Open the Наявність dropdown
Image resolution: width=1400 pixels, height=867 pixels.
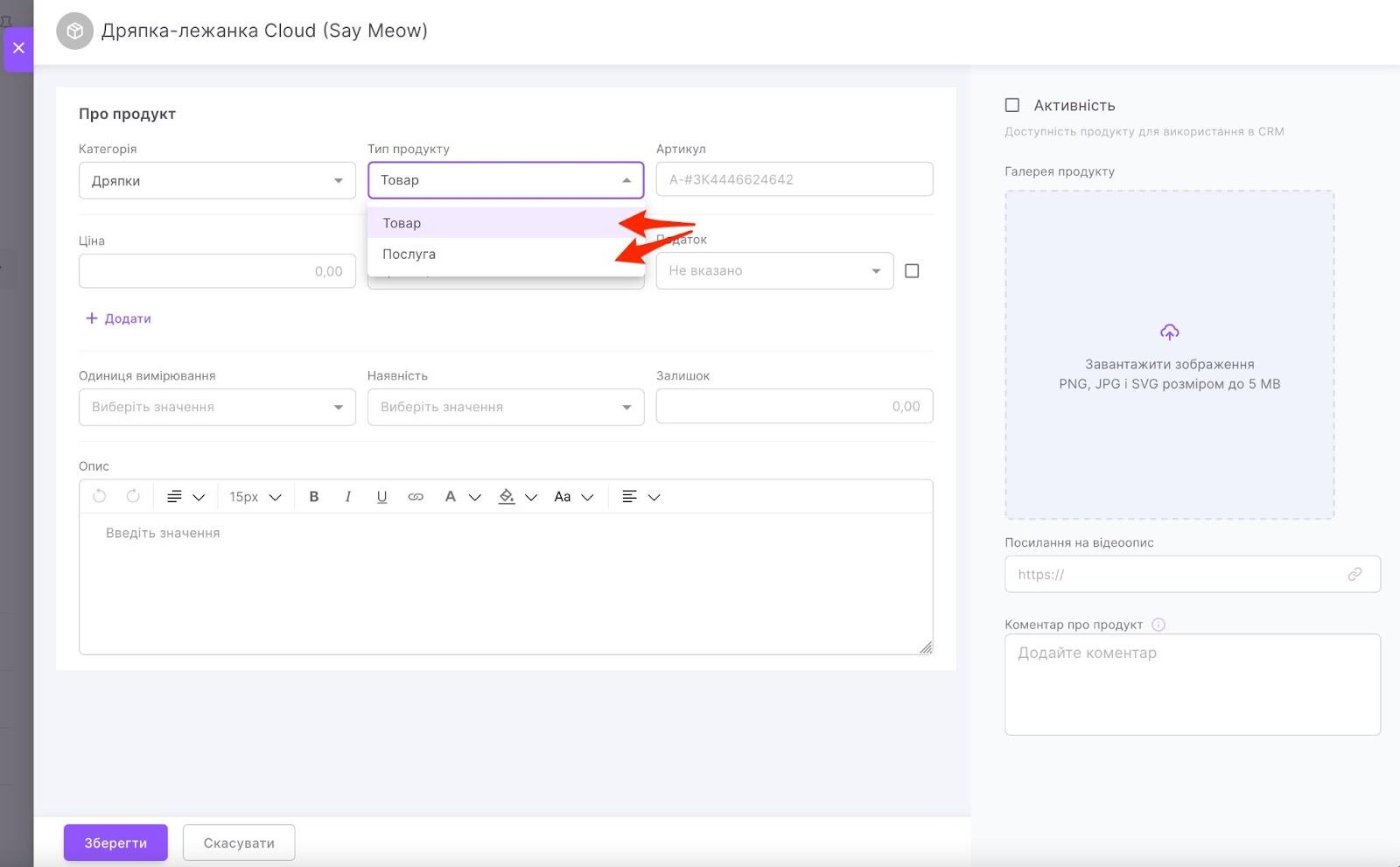click(506, 407)
